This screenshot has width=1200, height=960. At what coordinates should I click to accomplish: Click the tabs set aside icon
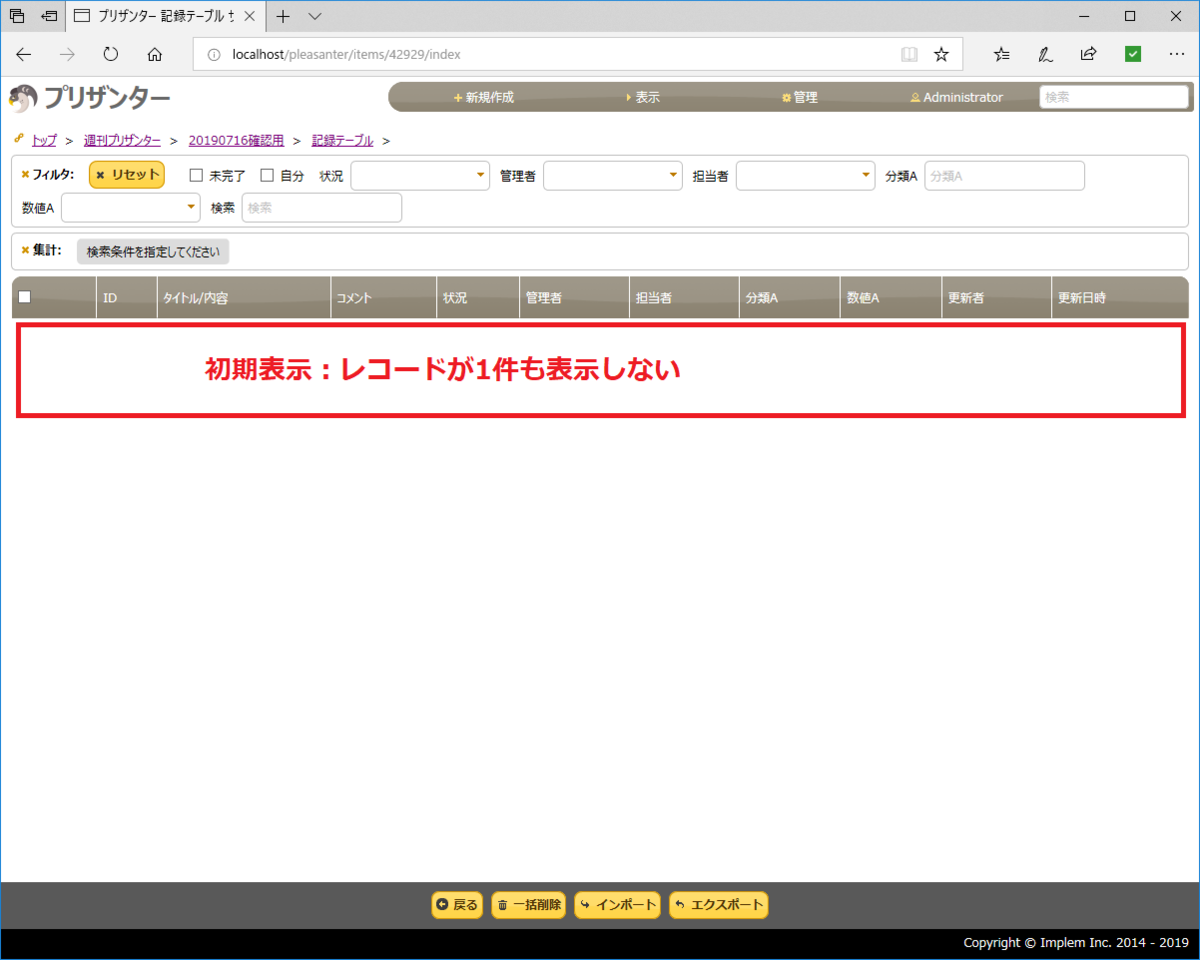[x=17, y=16]
